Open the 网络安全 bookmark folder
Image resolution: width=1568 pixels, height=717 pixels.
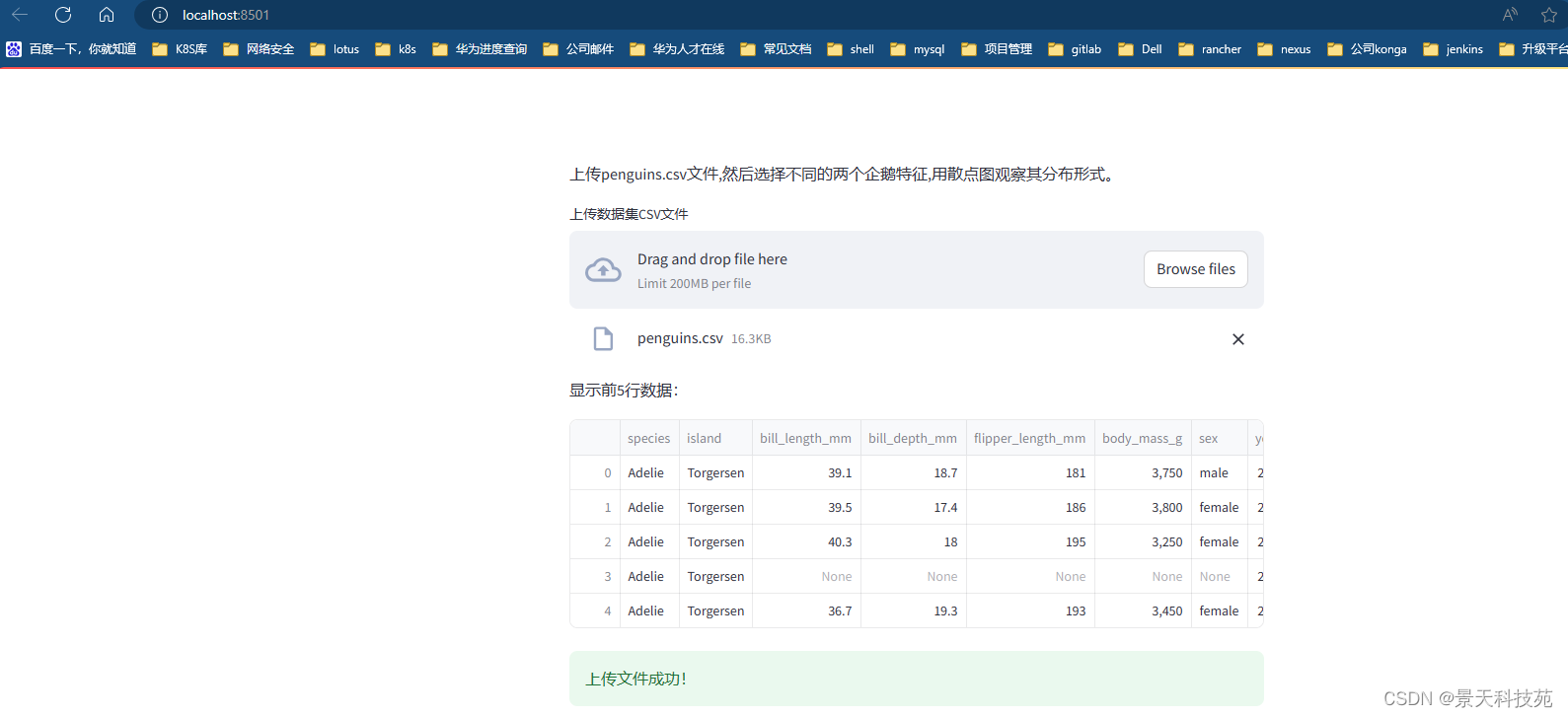click(259, 49)
